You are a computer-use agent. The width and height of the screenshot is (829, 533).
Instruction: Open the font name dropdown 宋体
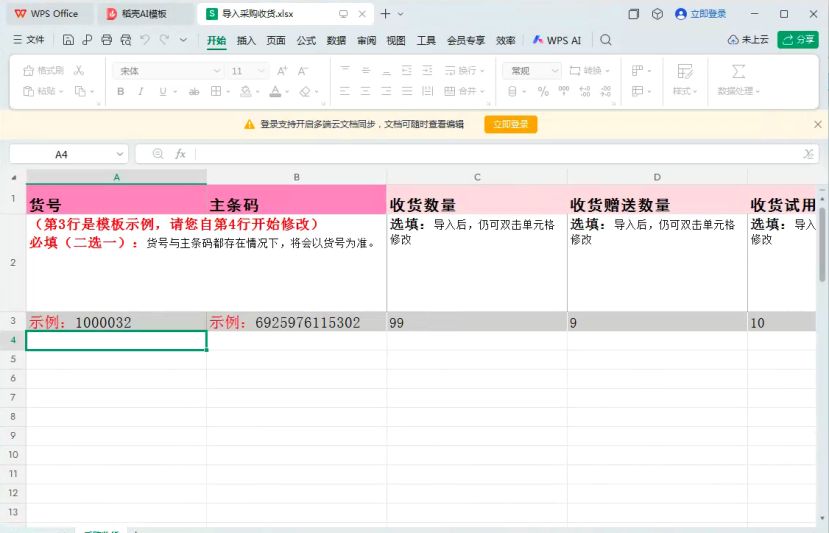(x=217, y=71)
